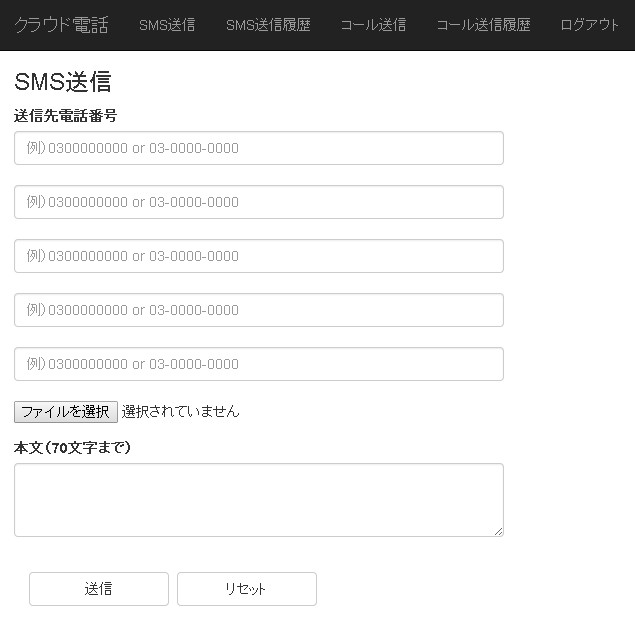Open コール送信履歴 in the navbar
This screenshot has height=621, width=635.
pos(483,25)
